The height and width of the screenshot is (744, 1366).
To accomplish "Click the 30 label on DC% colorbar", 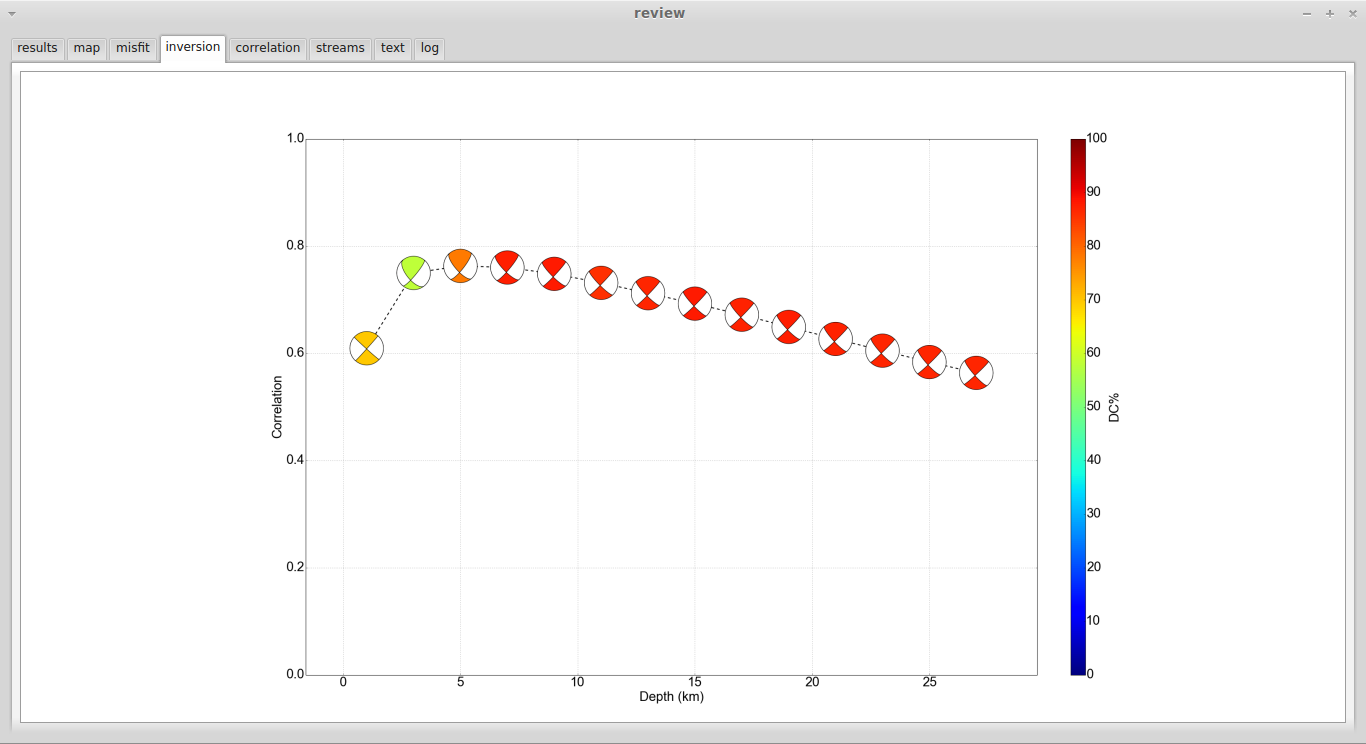I will tap(1095, 513).
